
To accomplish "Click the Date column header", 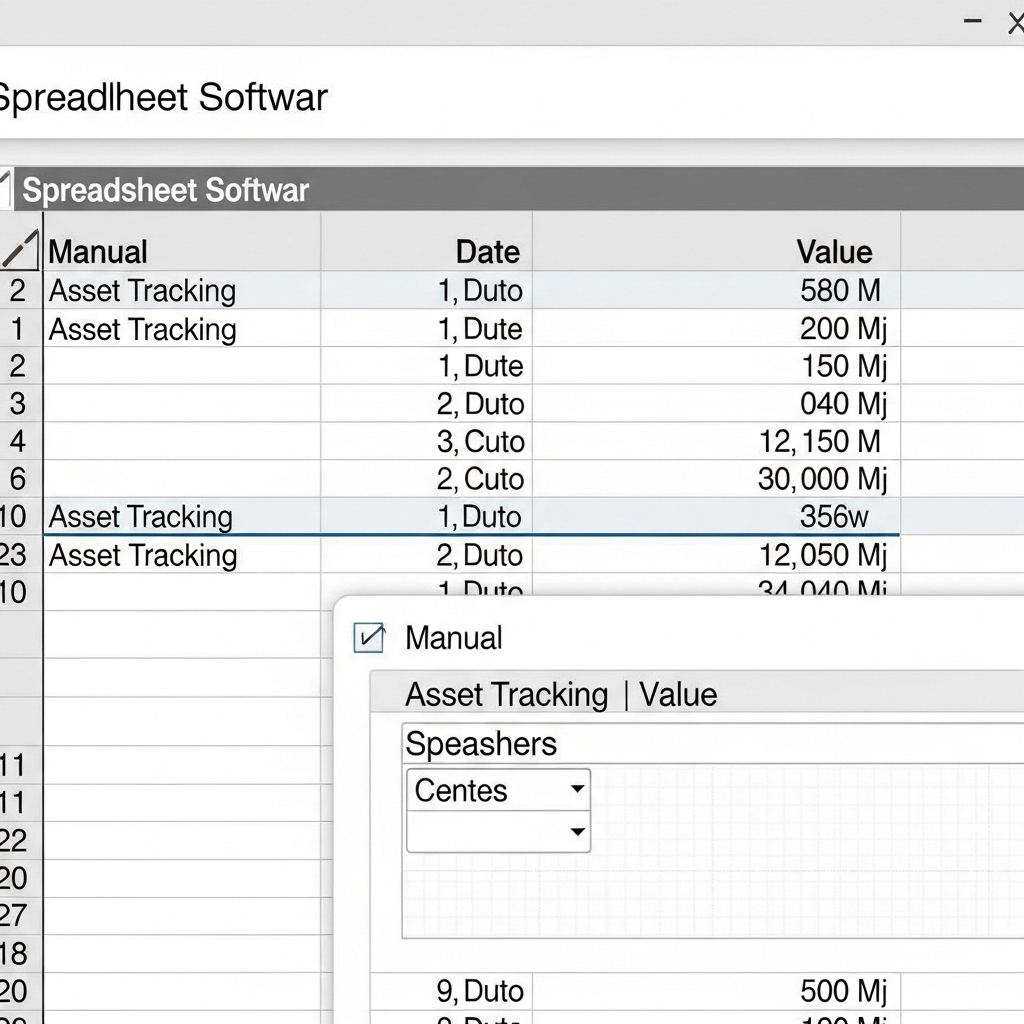I will [487, 251].
